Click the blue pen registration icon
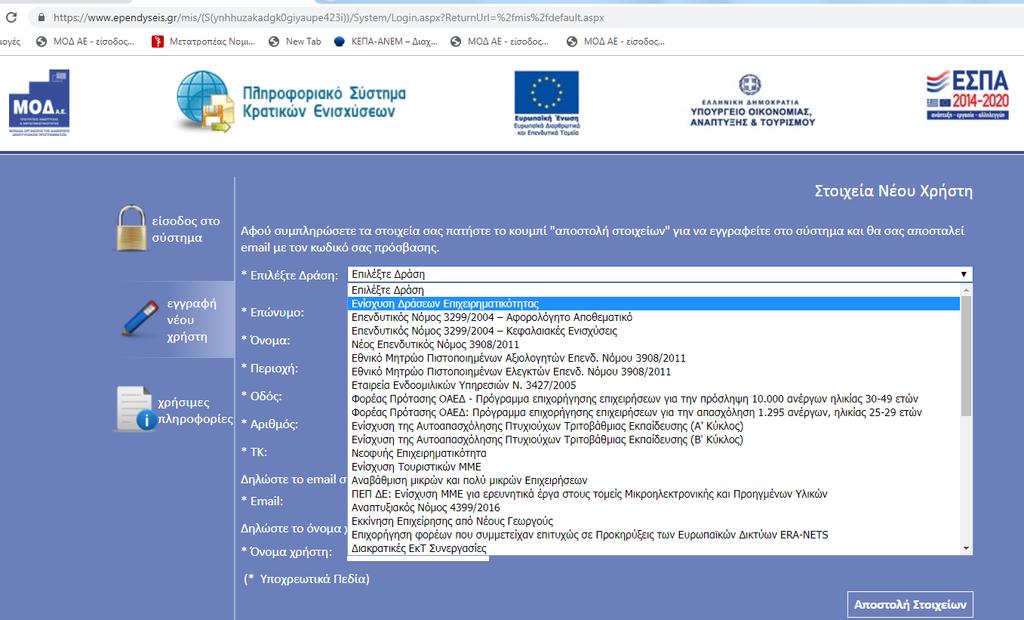1024x620 pixels. [140, 318]
